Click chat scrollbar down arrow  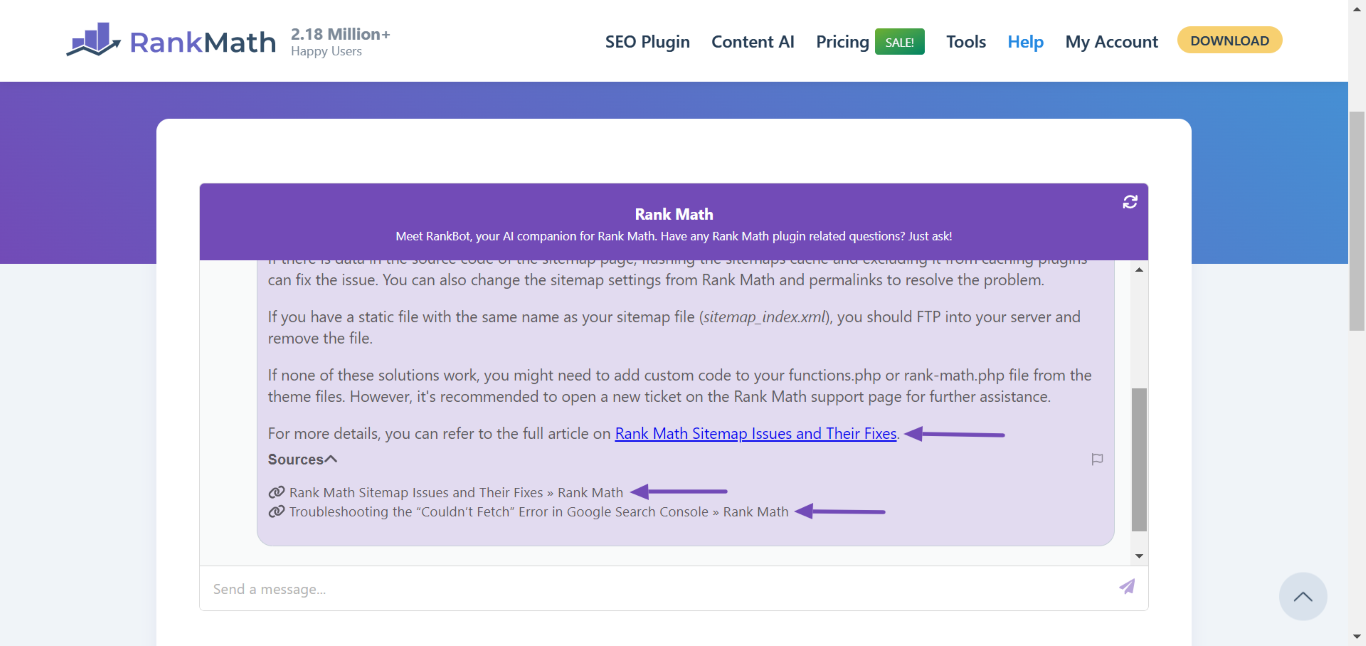1139,556
